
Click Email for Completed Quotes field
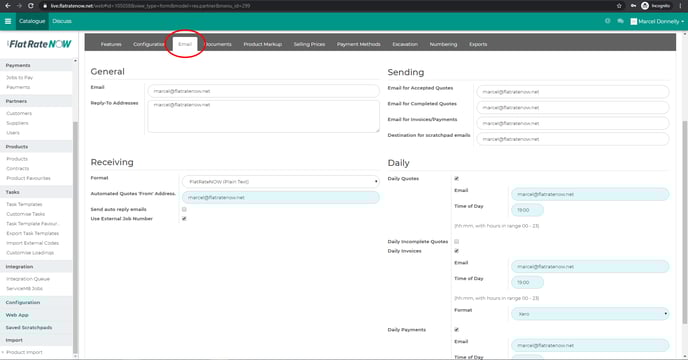573,108
